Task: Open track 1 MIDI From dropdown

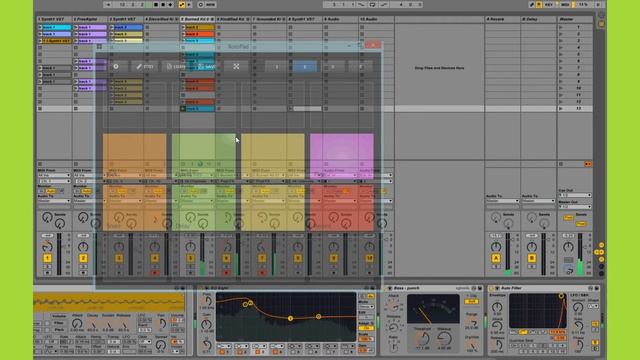Action: [x=54, y=176]
